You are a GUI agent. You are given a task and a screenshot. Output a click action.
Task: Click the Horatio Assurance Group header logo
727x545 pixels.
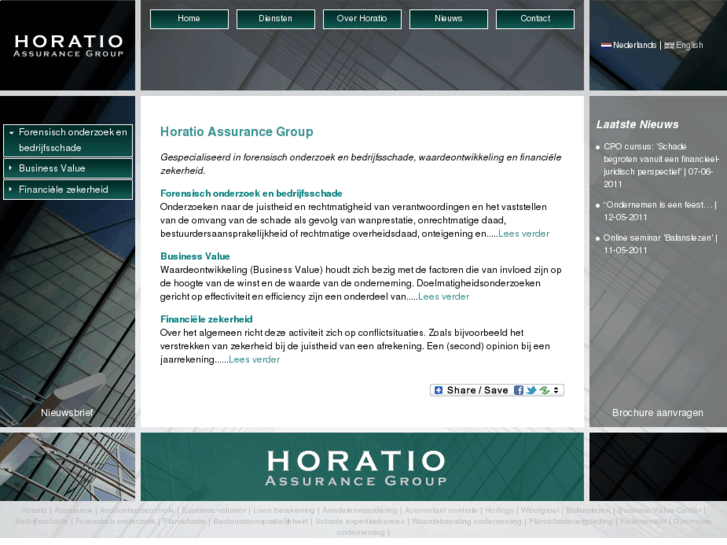(69, 46)
